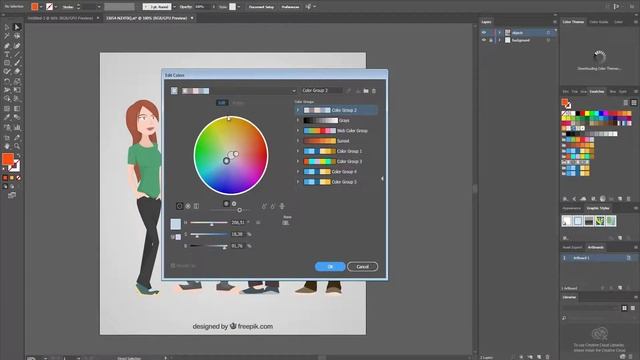Open the fill color dropdown in control bar
The height and width of the screenshot is (360, 640).
(41, 7)
